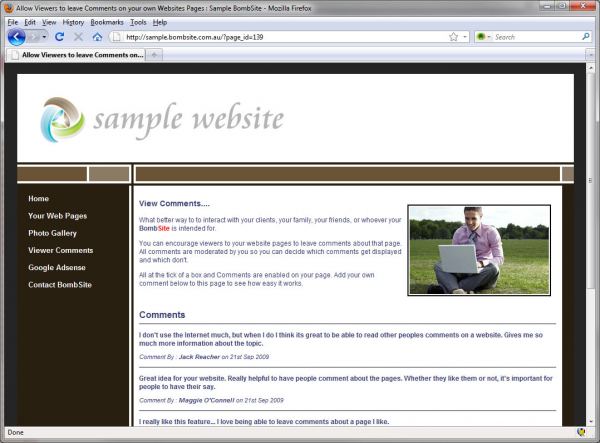This screenshot has width=600, height=443.
Task: Click the search magnifier icon
Action: click(x=586, y=36)
